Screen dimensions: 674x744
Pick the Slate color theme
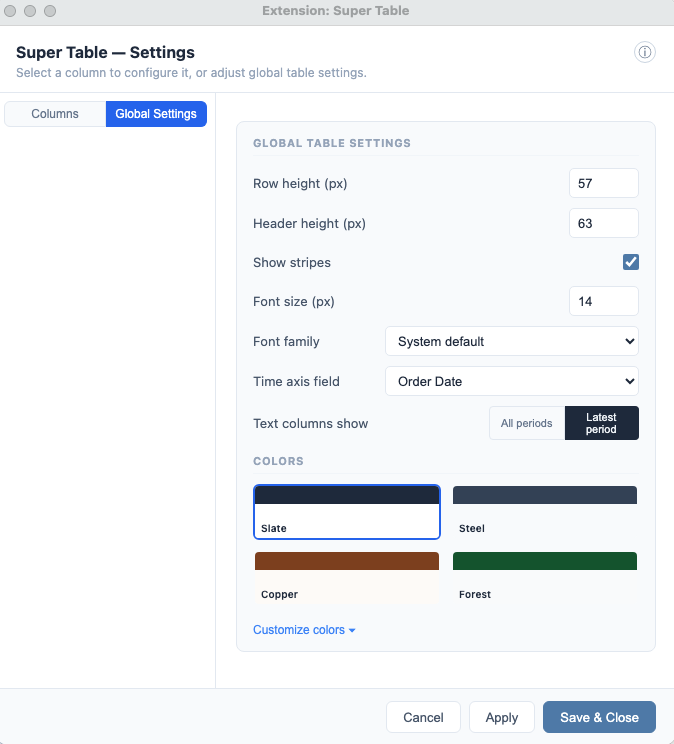pos(347,512)
